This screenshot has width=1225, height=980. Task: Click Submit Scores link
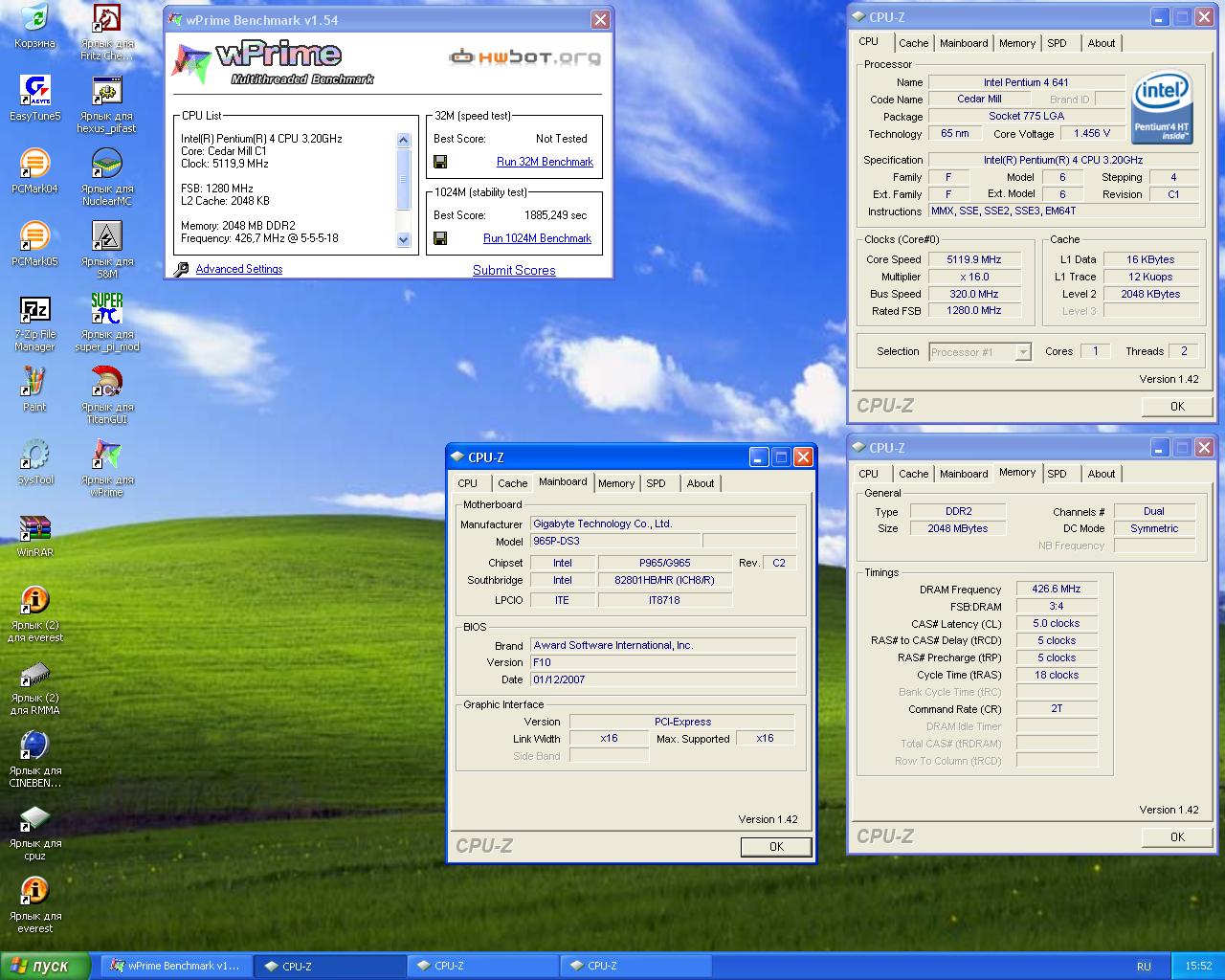514,270
